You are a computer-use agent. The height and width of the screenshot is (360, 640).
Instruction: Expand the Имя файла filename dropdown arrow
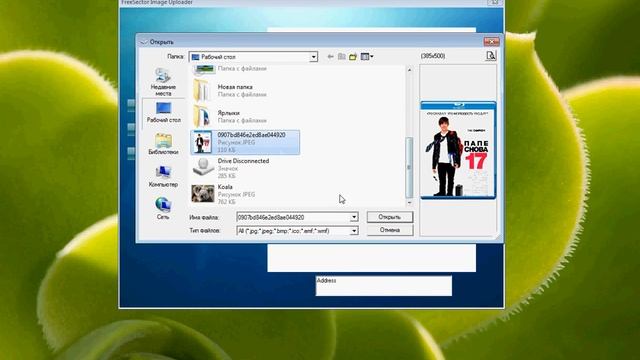click(x=354, y=217)
